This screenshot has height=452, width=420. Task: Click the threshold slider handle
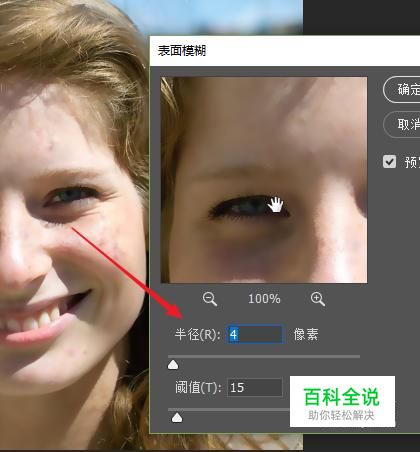[177, 417]
